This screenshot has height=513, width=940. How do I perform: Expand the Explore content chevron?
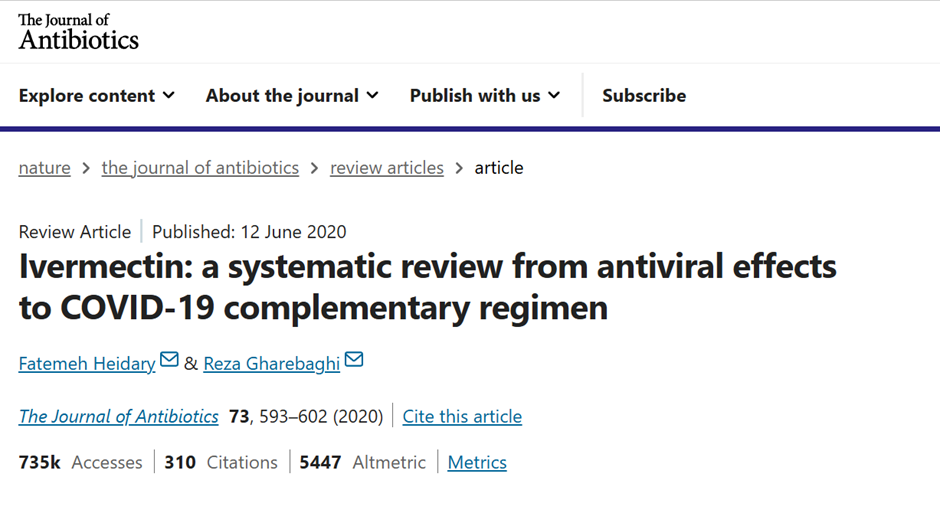[169, 95]
